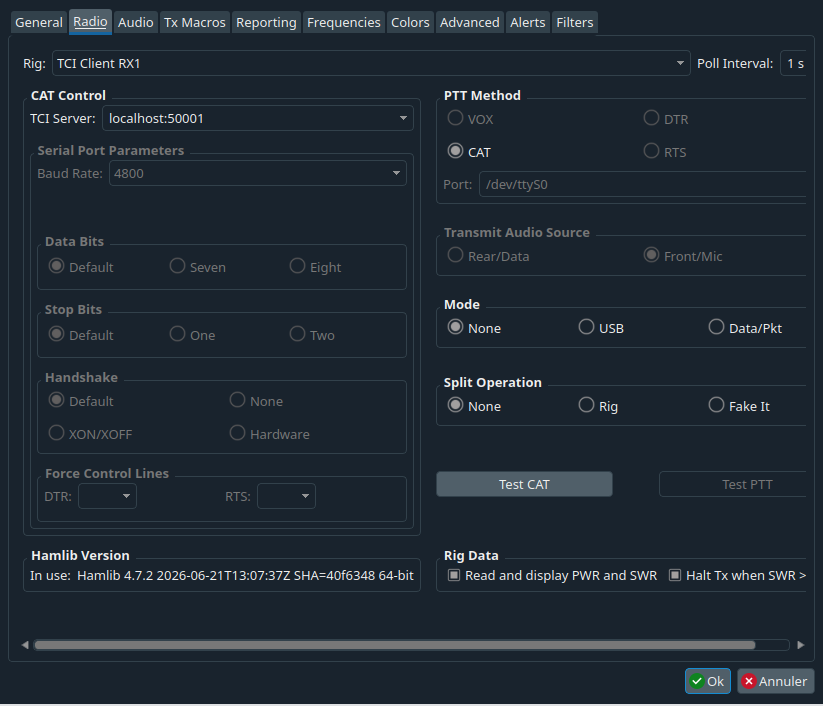Open the Baud Rate dropdown

(258, 173)
